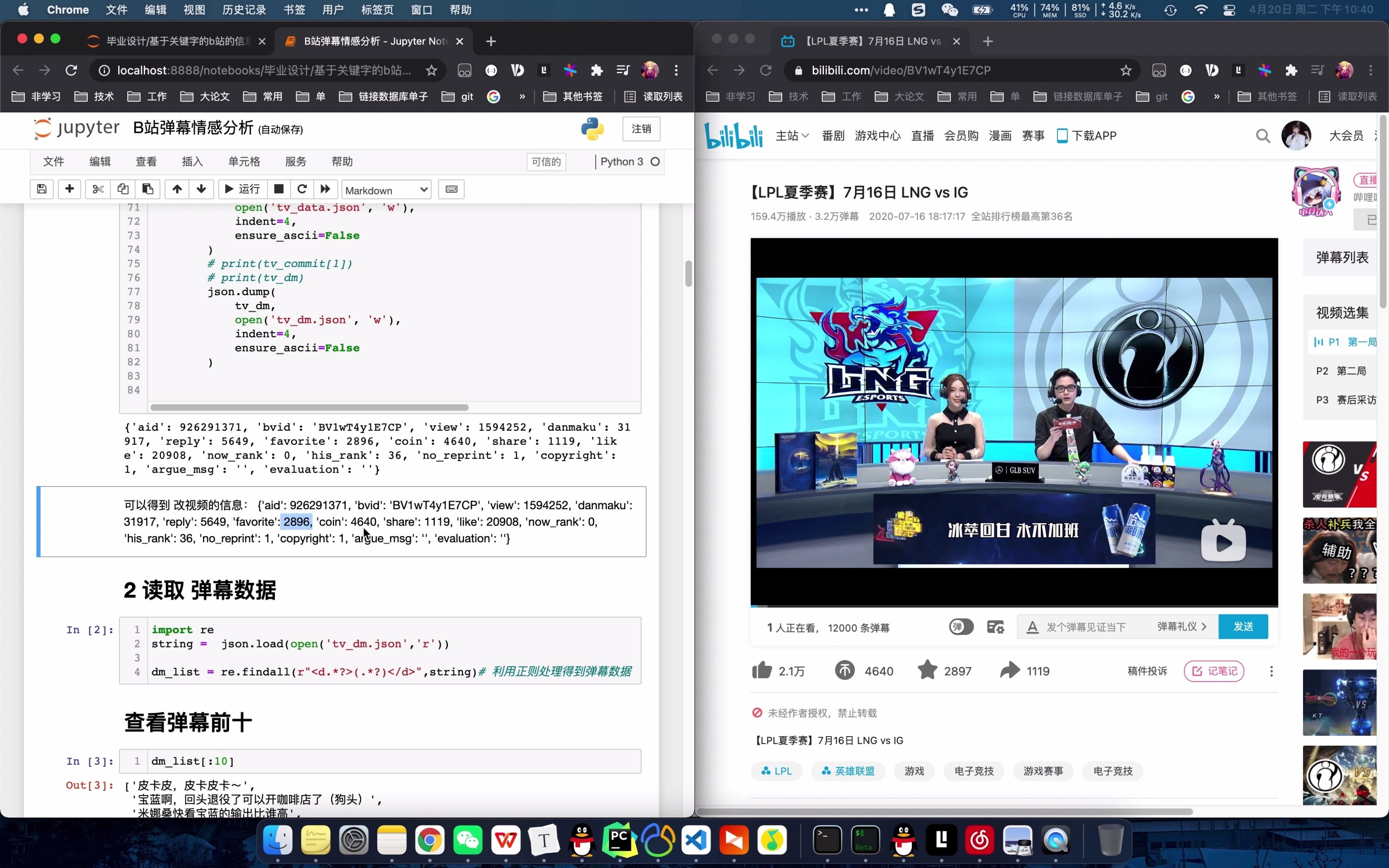Image resolution: width=1389 pixels, height=868 pixels.
Task: Paste cells below with the Jupyter paste icon
Action: coord(148,189)
